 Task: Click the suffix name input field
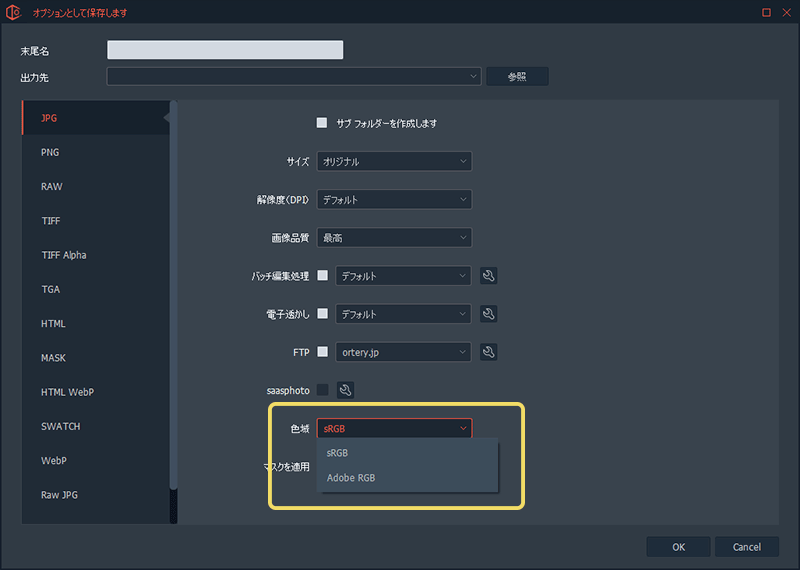[225, 50]
